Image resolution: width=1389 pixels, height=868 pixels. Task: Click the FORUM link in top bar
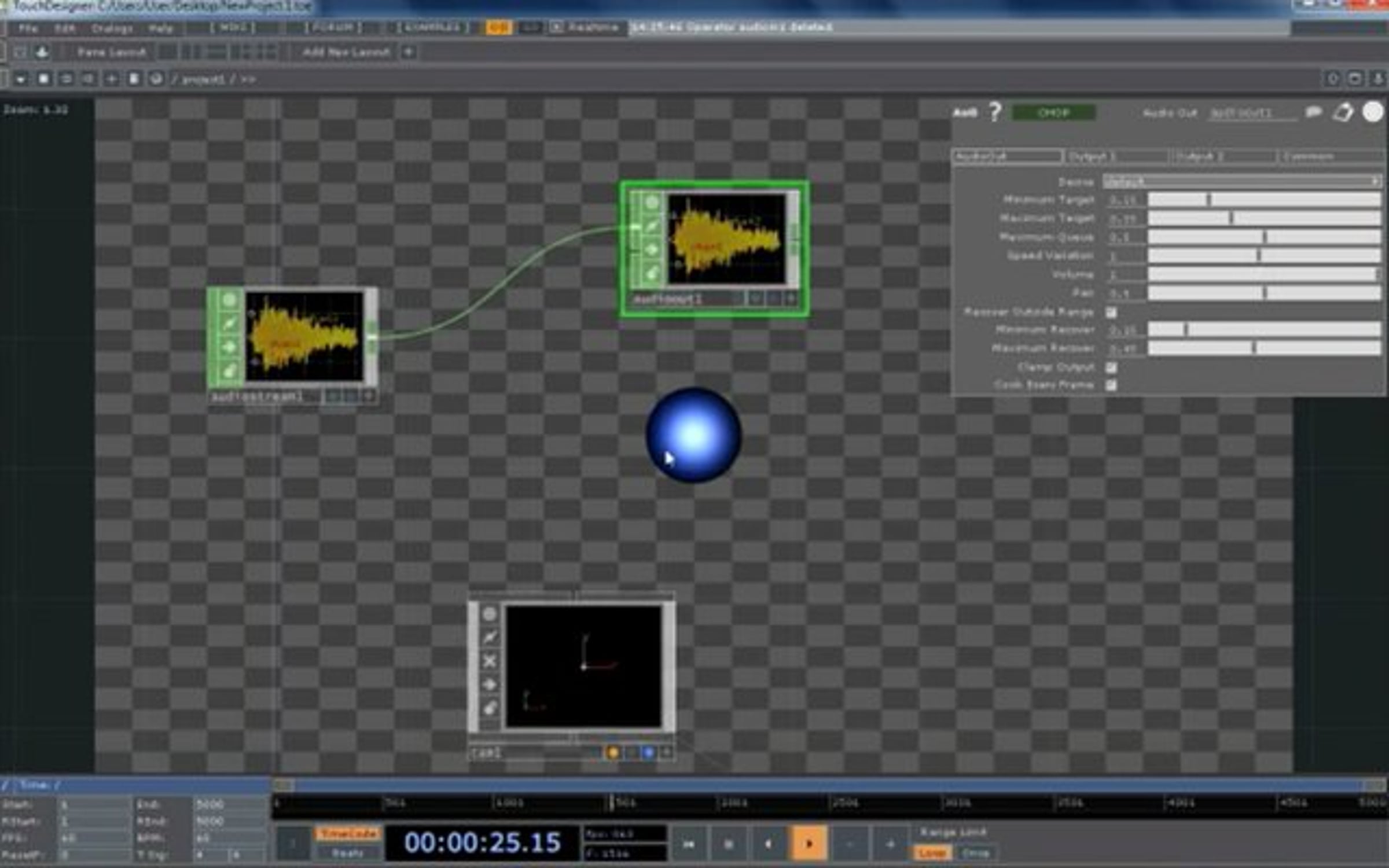pos(333,27)
